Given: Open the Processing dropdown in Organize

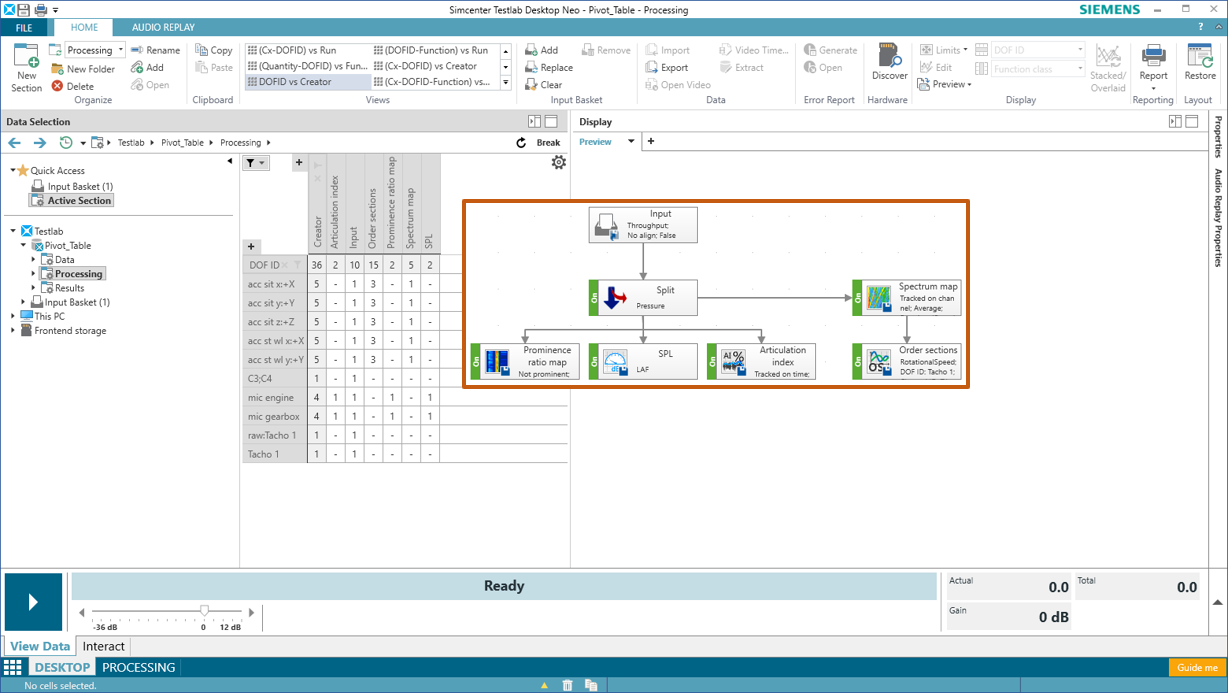Looking at the screenshot, I should pyautogui.click(x=121, y=50).
